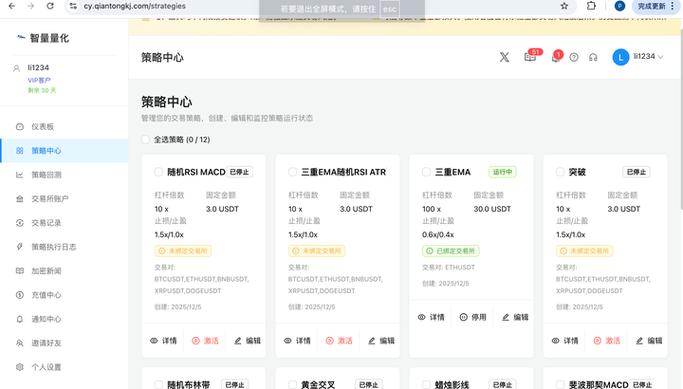The image size is (683, 389).
Task: Activate (激活) the 突破 strategy
Action: click(607, 341)
